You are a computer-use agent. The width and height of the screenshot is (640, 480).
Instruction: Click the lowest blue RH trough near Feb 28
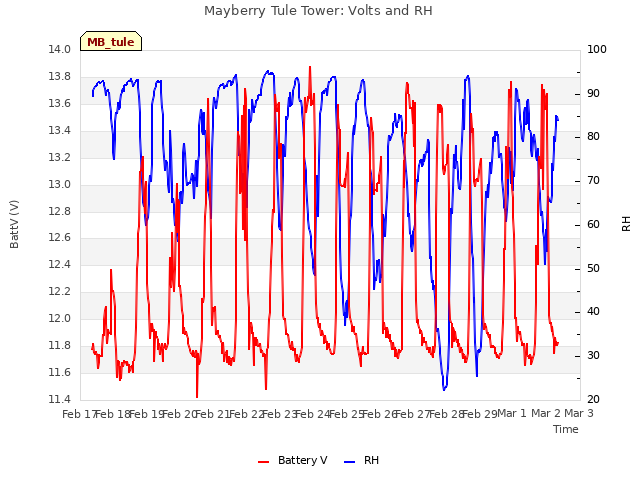tap(444, 389)
